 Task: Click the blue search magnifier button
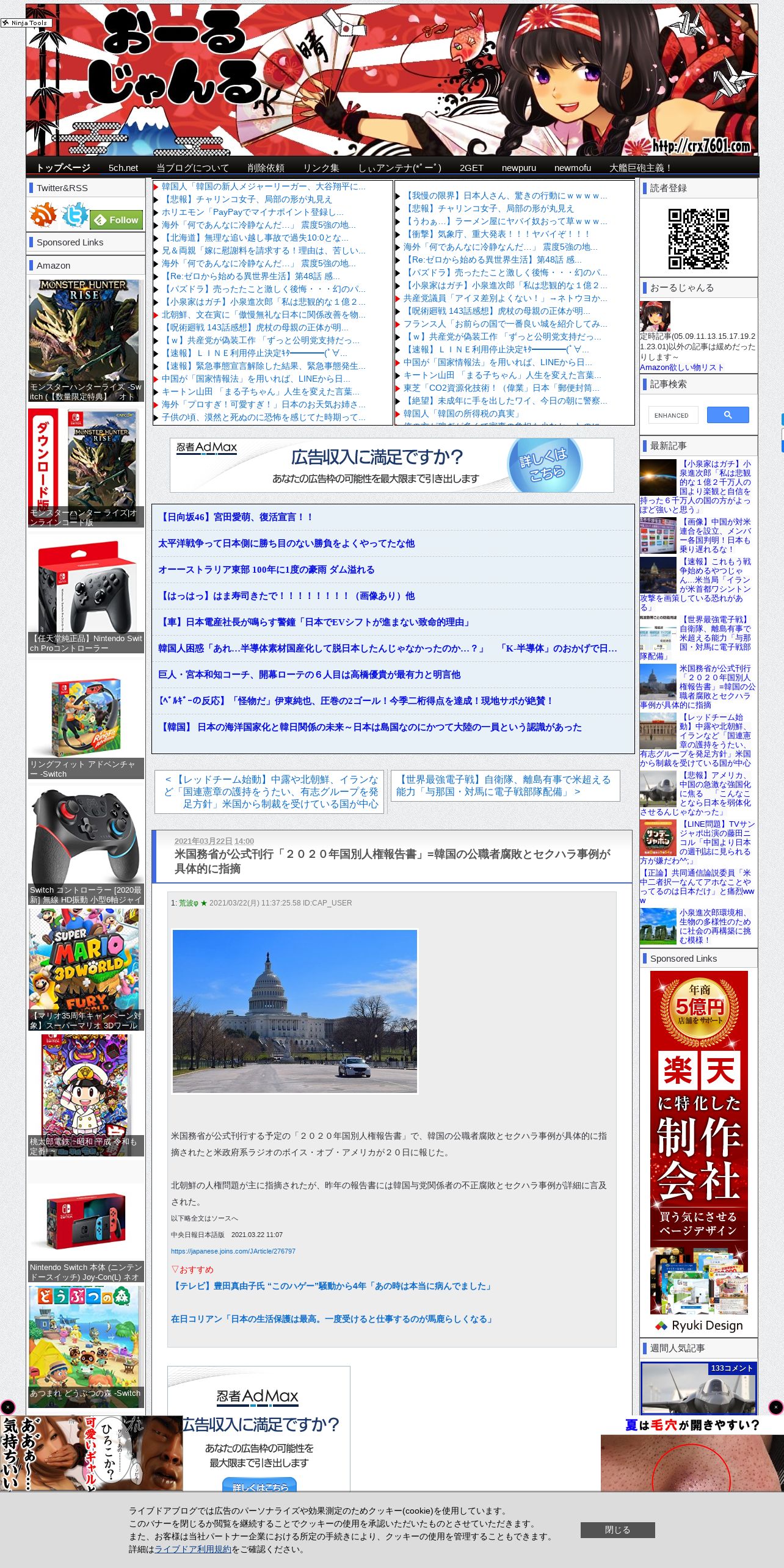(x=728, y=415)
